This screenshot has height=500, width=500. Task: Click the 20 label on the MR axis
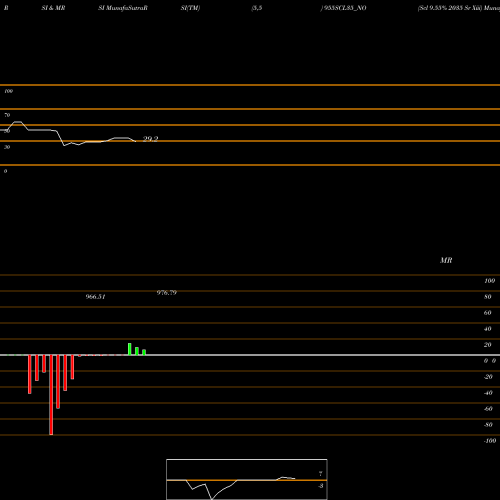pyautogui.click(x=487, y=345)
